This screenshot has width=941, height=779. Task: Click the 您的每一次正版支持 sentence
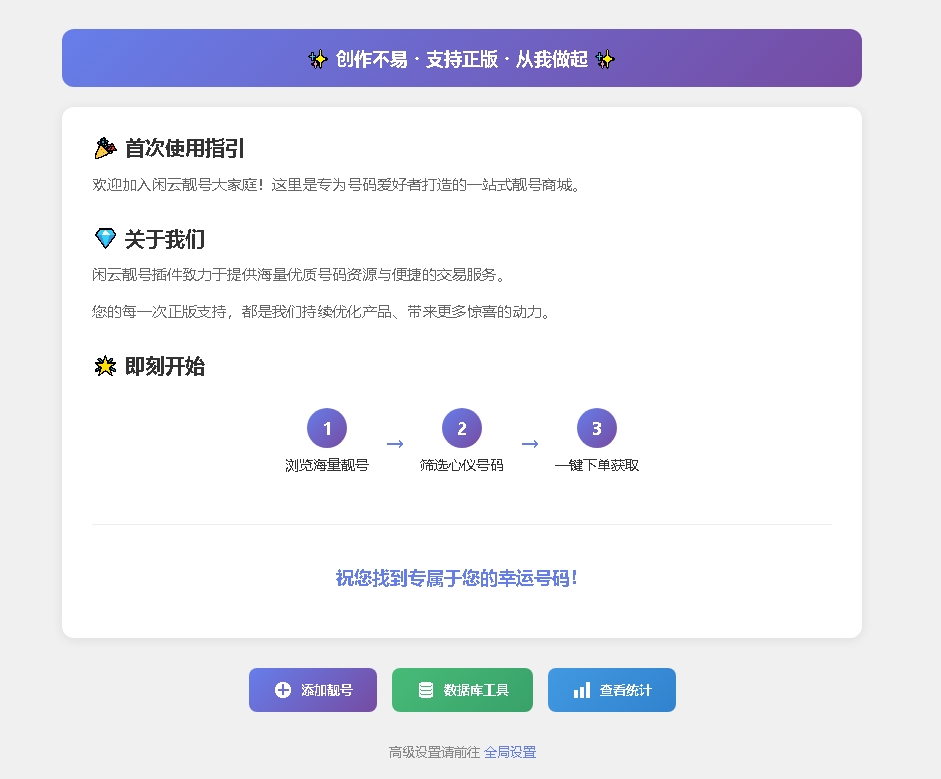coord(321,312)
